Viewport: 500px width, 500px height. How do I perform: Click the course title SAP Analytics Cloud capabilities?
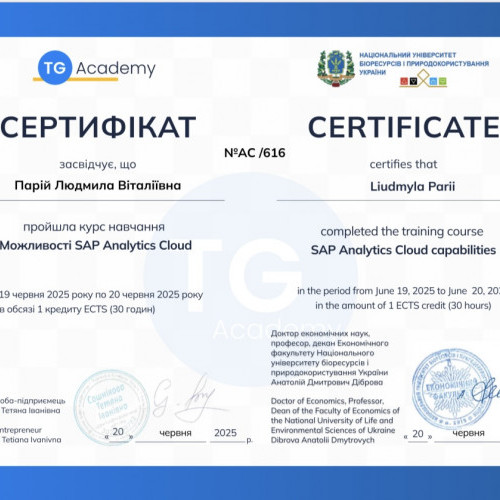(x=403, y=250)
